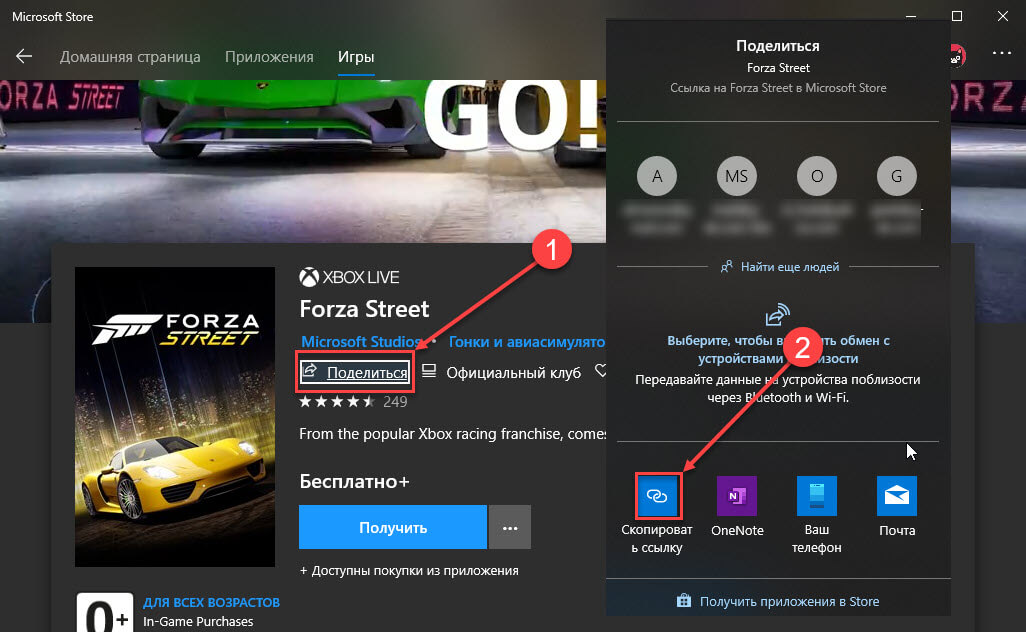Open the Домашняя страница tab

click(130, 57)
